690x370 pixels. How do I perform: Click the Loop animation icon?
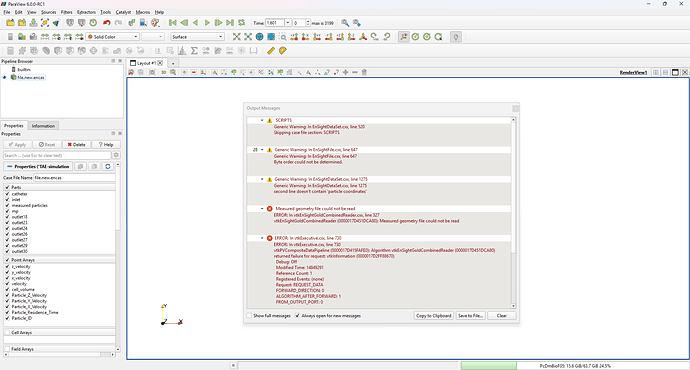click(242, 23)
